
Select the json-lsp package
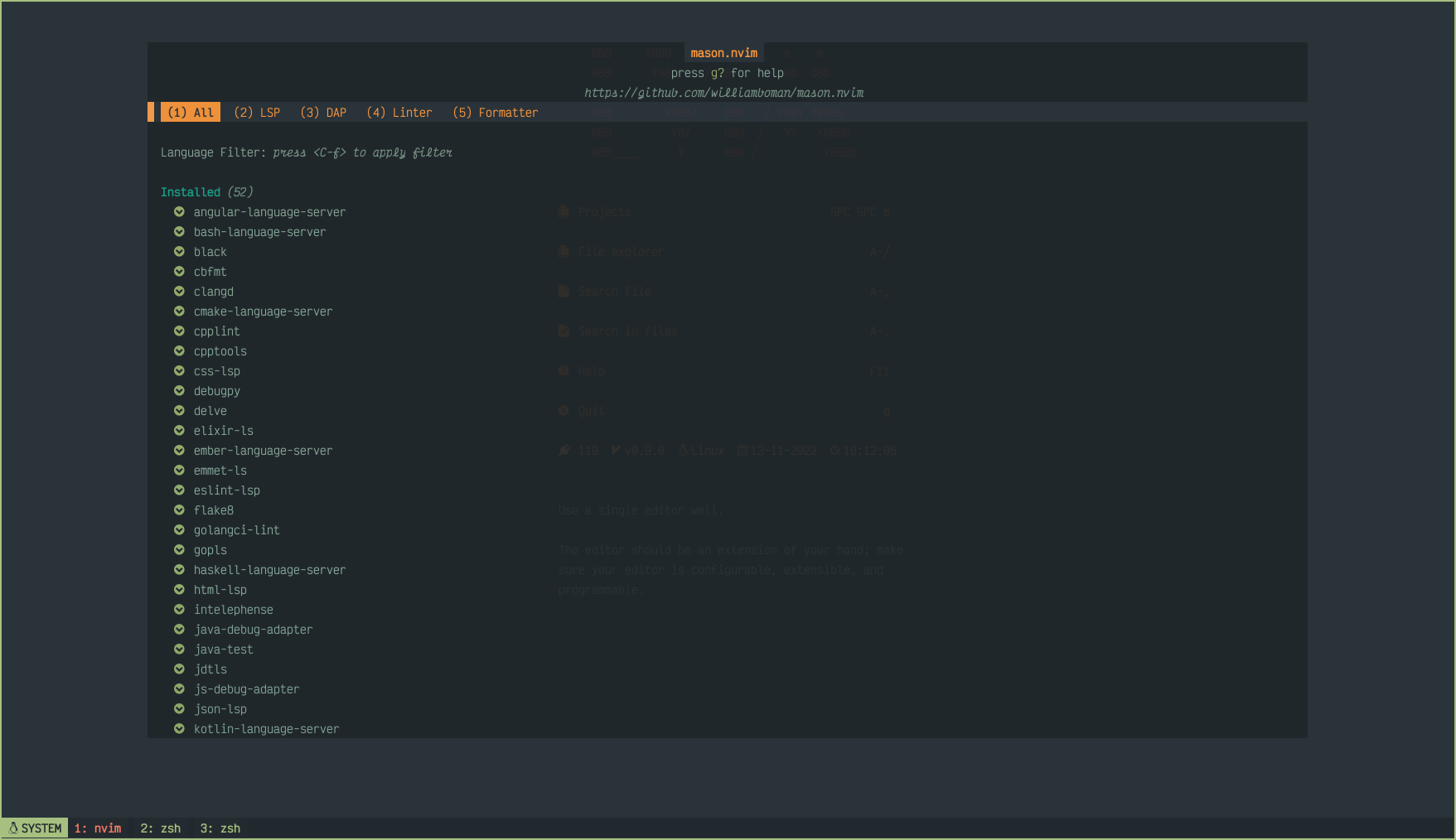click(220, 709)
